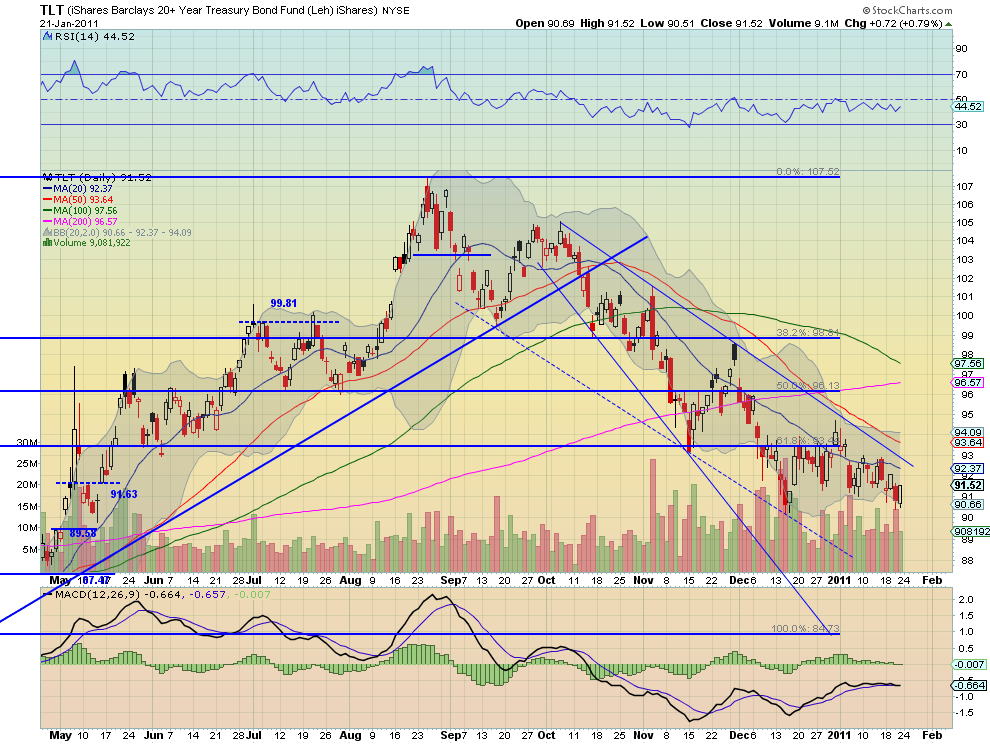Click the 91.63 price annotation
Viewport: 990px width, 744px height.
tap(124, 494)
